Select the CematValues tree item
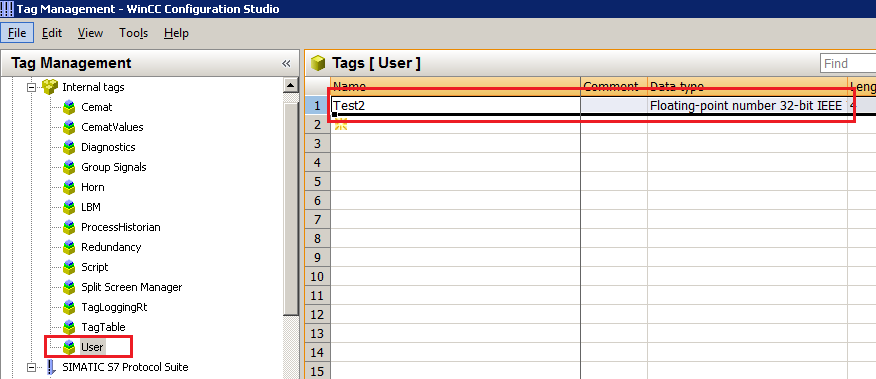 coord(112,127)
